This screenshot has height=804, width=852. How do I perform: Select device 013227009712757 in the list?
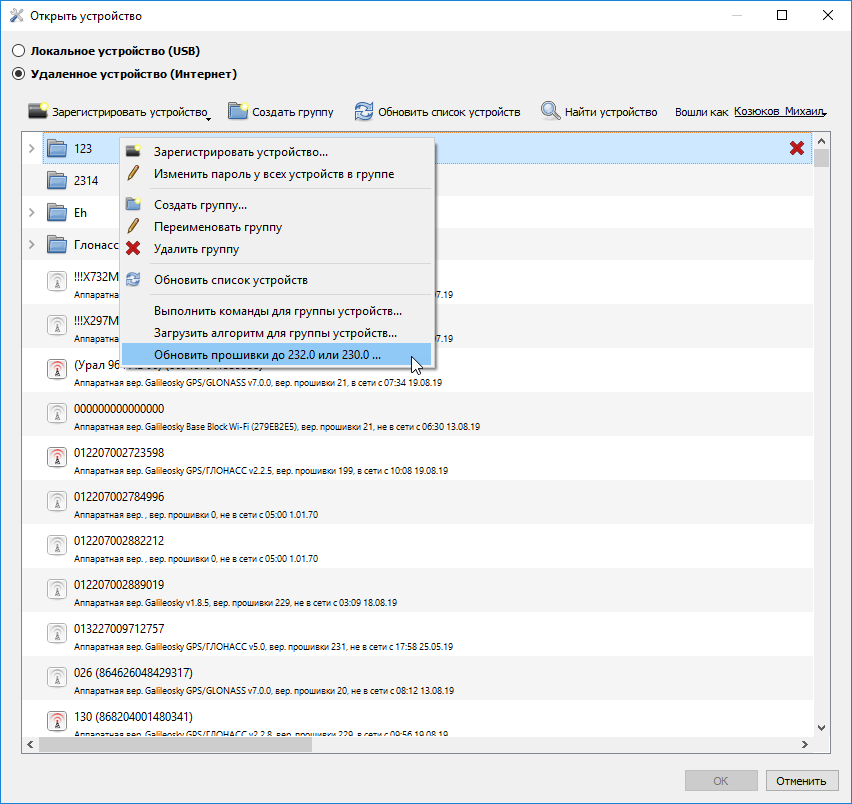(x=119, y=629)
